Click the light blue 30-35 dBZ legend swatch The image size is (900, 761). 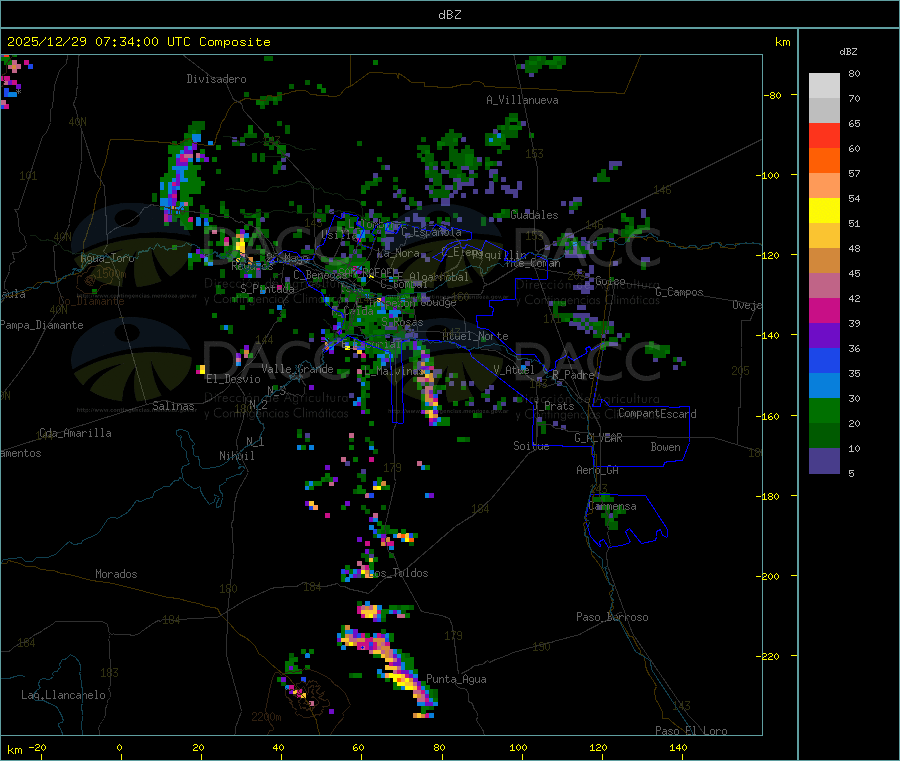(824, 385)
